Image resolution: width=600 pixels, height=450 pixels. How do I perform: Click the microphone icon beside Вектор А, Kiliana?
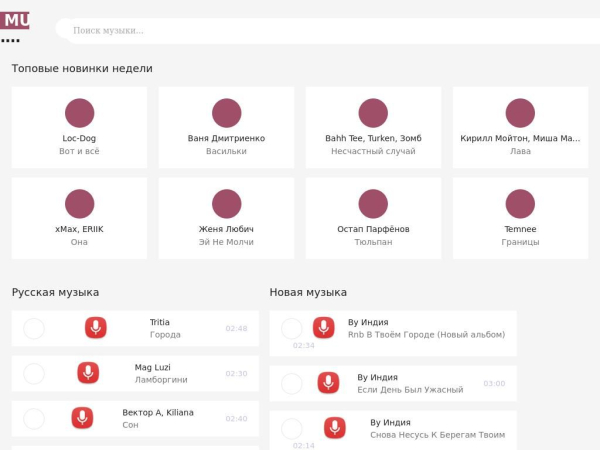(x=82, y=418)
